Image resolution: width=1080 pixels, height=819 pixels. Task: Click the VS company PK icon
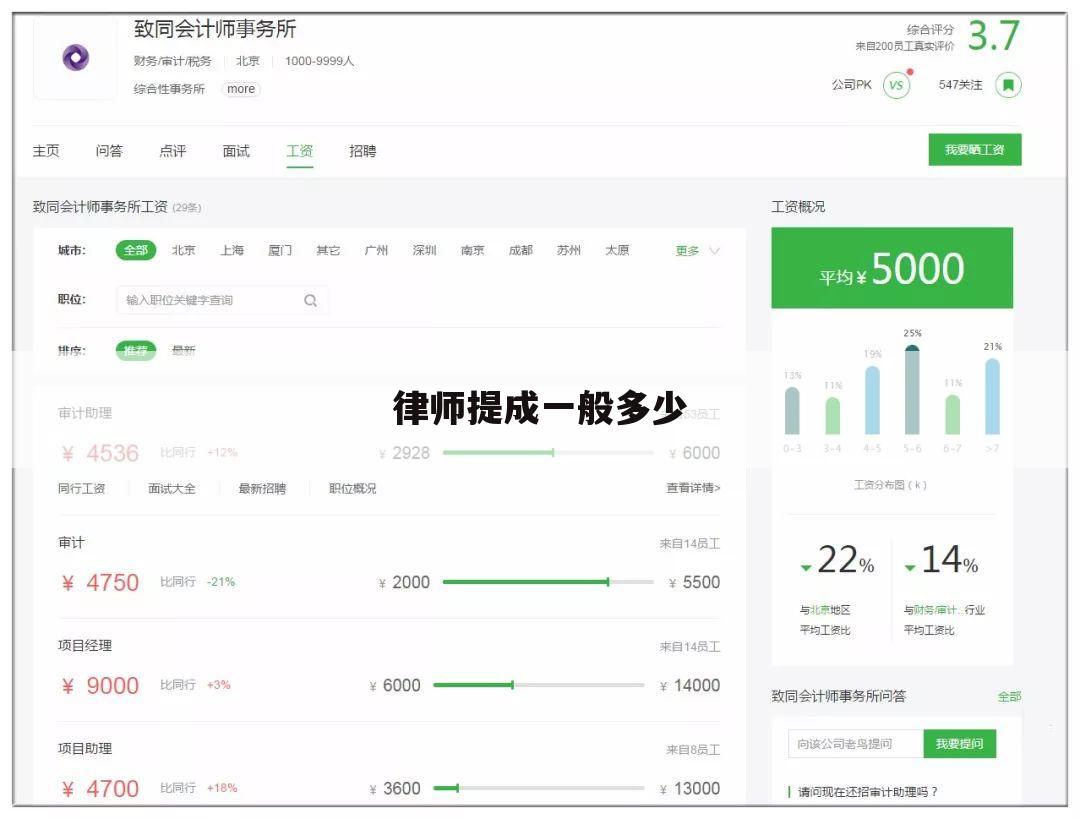896,85
